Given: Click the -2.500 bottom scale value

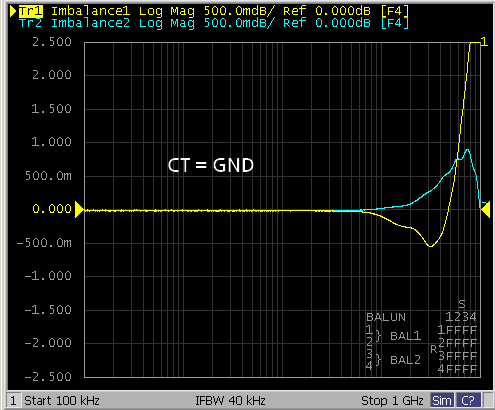Looking at the screenshot, I should [x=48, y=377].
